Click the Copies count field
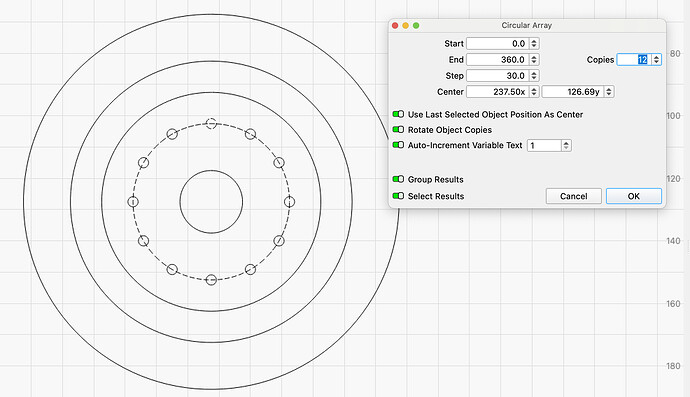This screenshot has width=690, height=397. [x=634, y=59]
